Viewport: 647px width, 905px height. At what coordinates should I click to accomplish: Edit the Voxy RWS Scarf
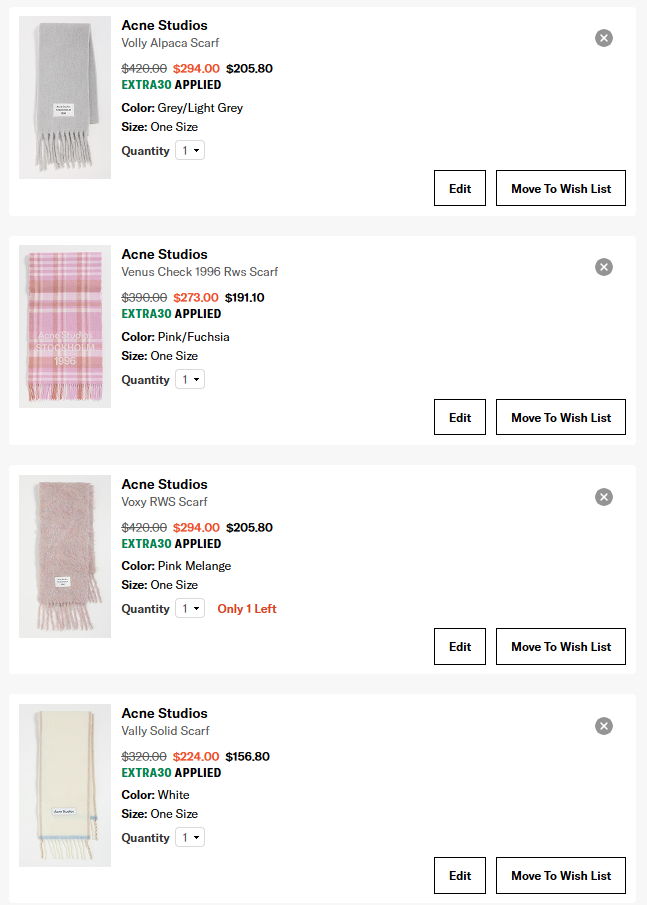pyautogui.click(x=460, y=647)
